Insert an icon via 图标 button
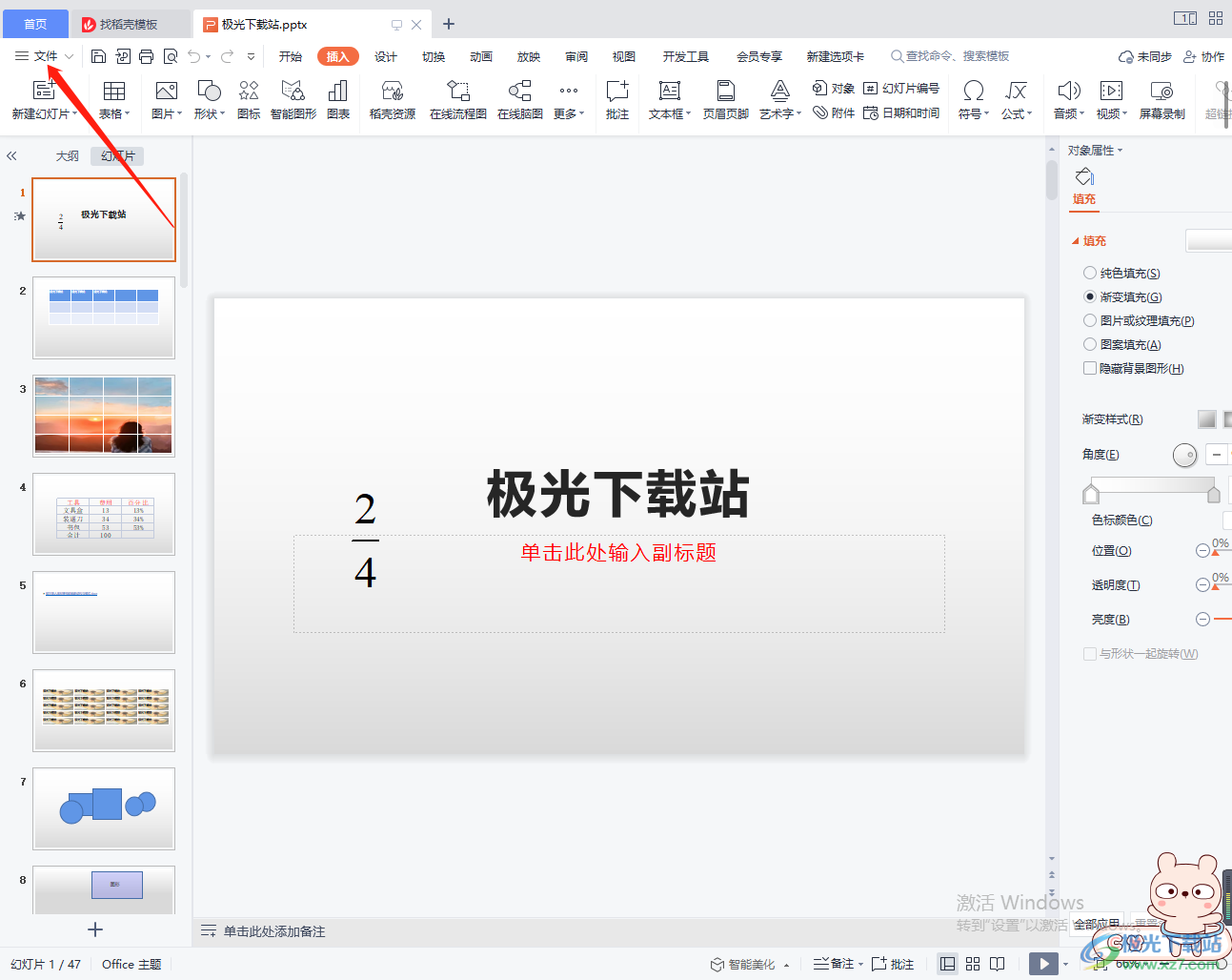Image resolution: width=1232 pixels, height=980 pixels. click(249, 100)
